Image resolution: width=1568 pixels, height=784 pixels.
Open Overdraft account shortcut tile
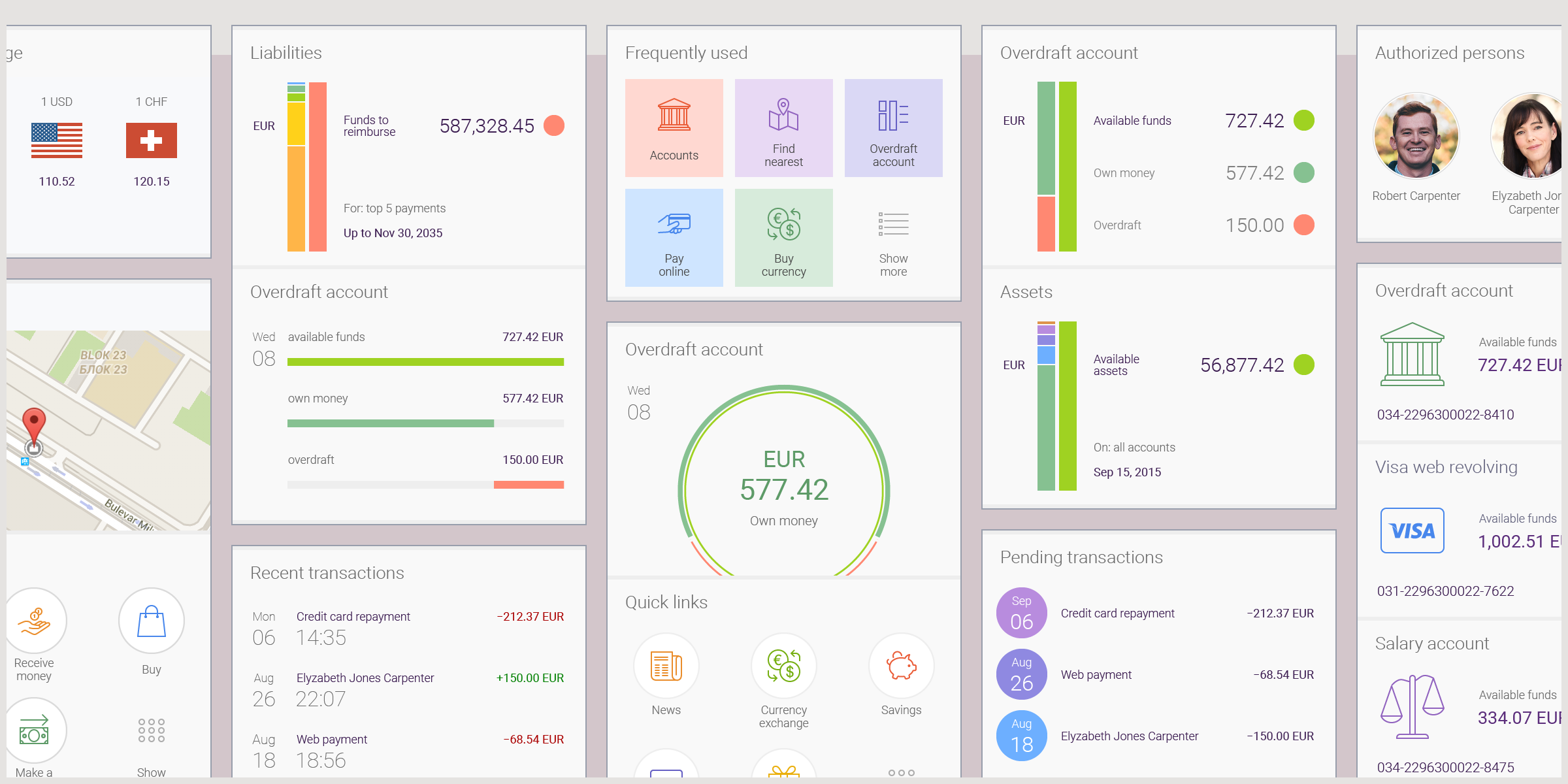[893, 128]
